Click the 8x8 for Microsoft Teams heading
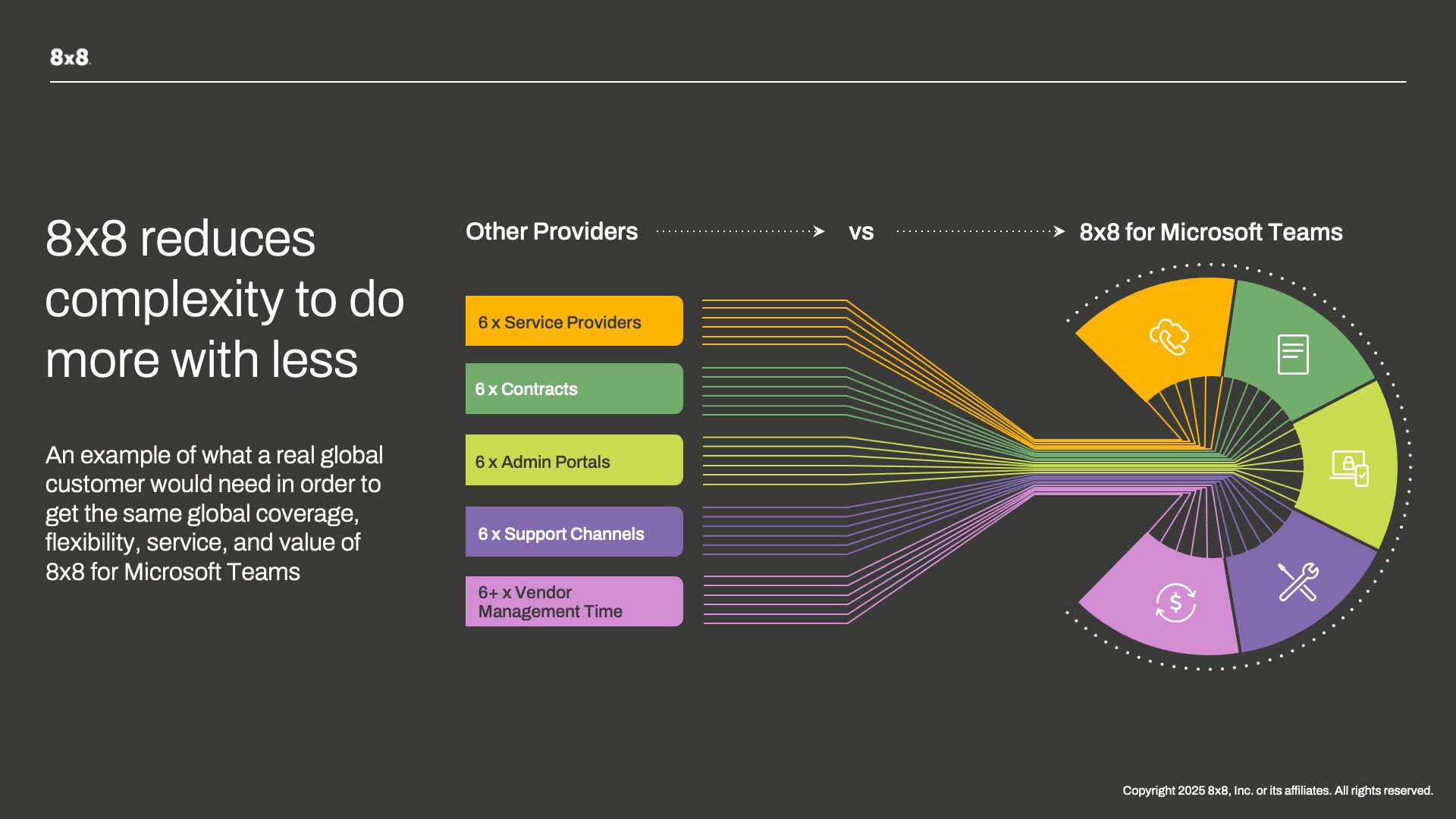The width and height of the screenshot is (1456, 819). pyautogui.click(x=1210, y=232)
